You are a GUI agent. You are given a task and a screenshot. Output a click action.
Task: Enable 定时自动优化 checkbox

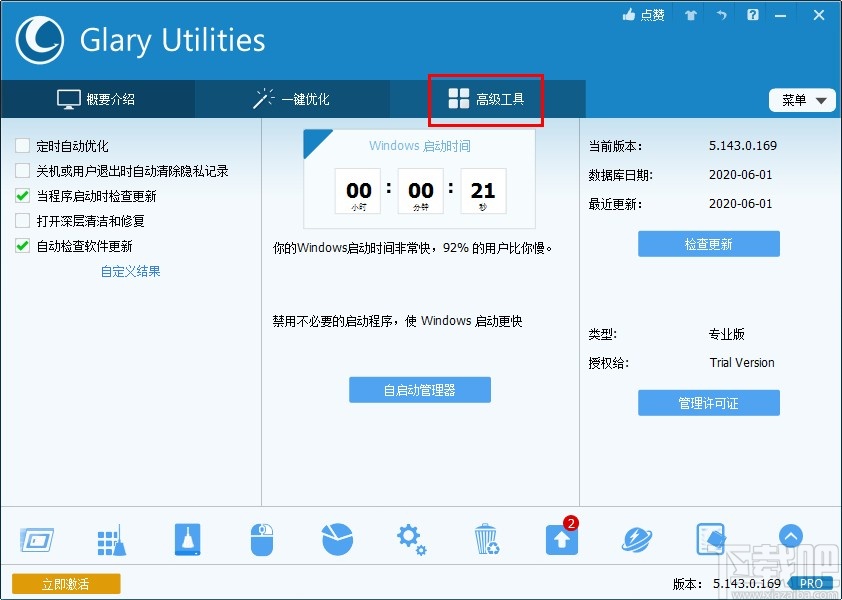[22, 145]
